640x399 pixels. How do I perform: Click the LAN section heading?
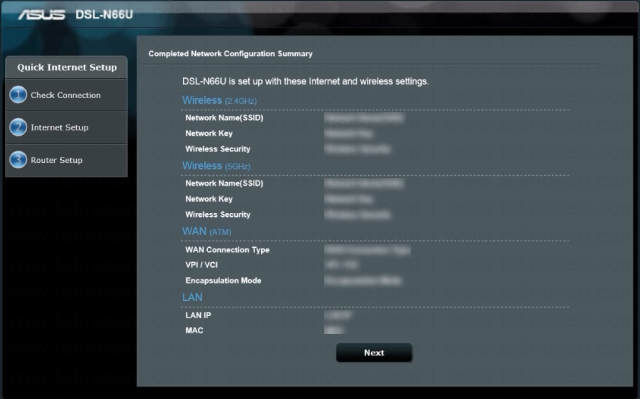(x=192, y=297)
